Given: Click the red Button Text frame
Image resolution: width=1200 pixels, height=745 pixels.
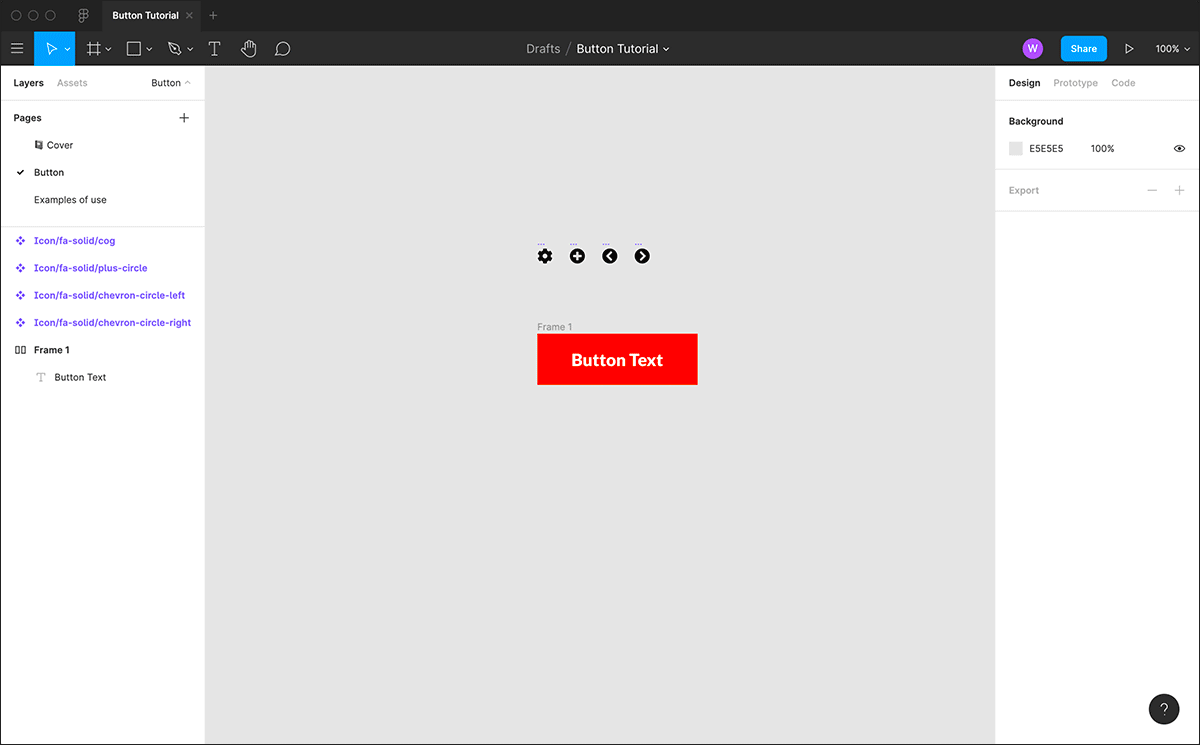Looking at the screenshot, I should 617,359.
